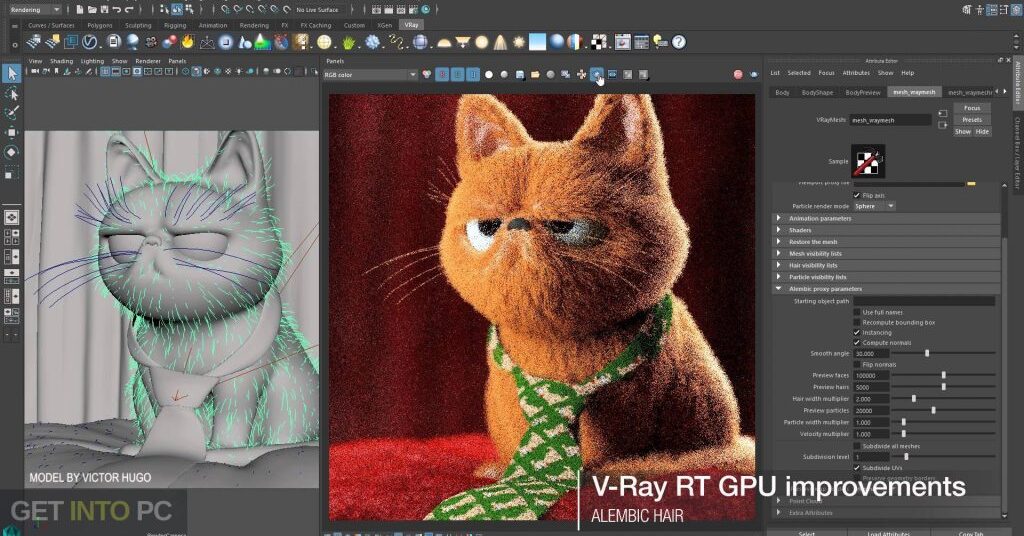Toggle the Instancing checkbox
The height and width of the screenshot is (536, 1024).
click(x=857, y=332)
